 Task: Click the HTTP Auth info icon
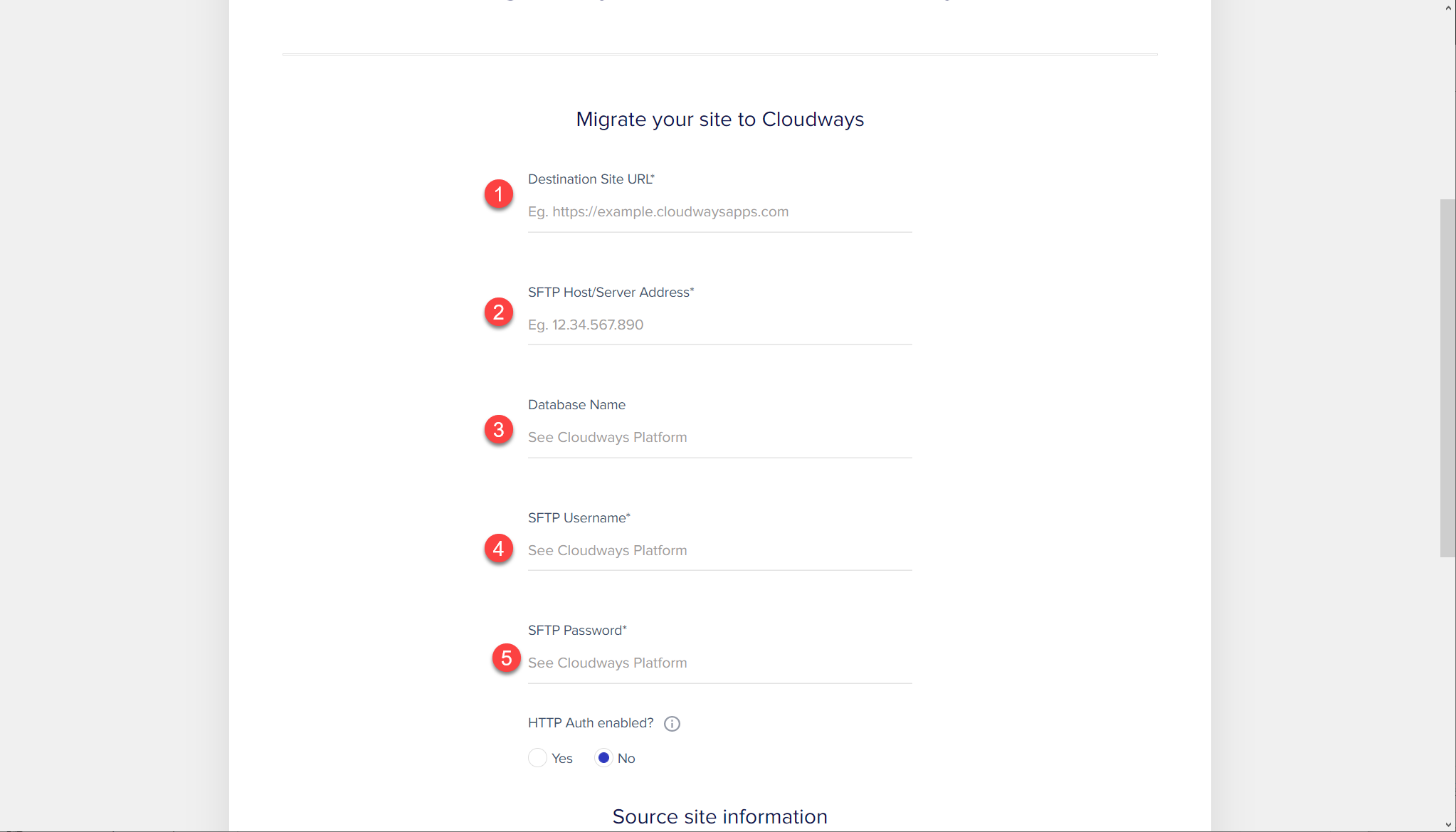[672, 724]
